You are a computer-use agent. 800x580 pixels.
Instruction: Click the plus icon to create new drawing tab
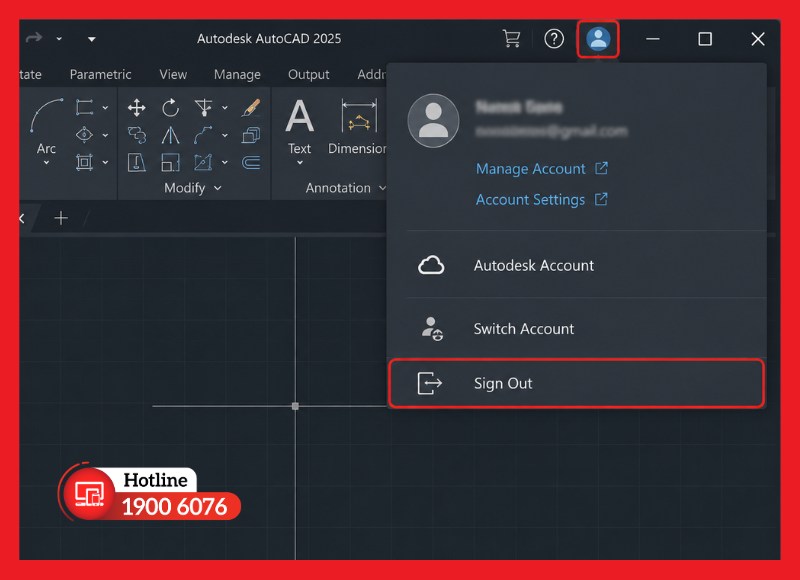pos(61,218)
